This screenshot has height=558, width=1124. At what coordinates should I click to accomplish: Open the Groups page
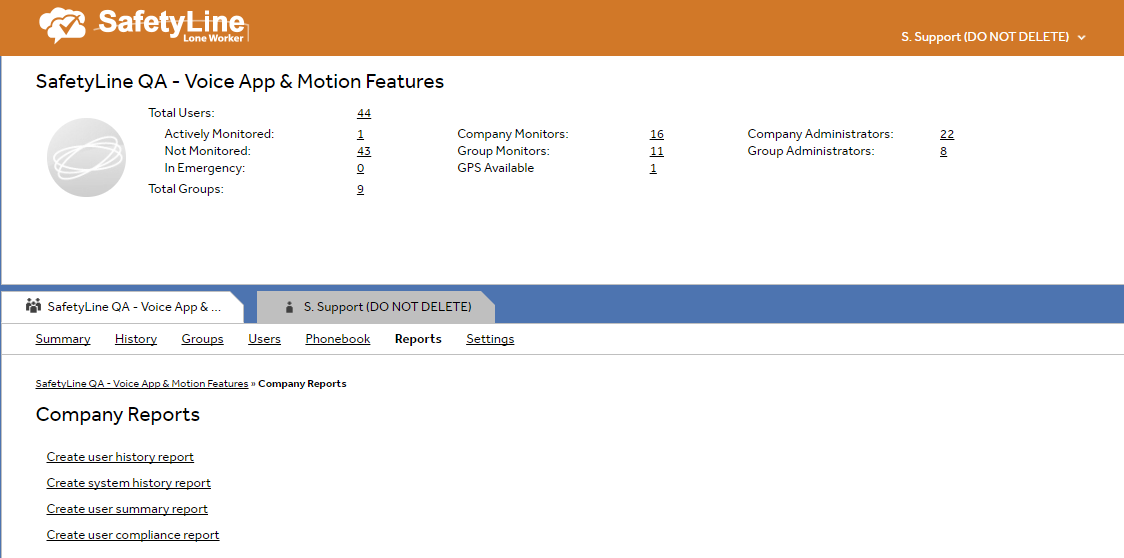pos(202,339)
